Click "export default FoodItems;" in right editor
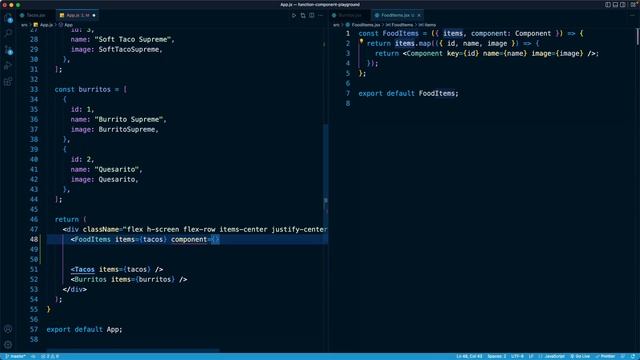The height and width of the screenshot is (360, 640). (408, 93)
